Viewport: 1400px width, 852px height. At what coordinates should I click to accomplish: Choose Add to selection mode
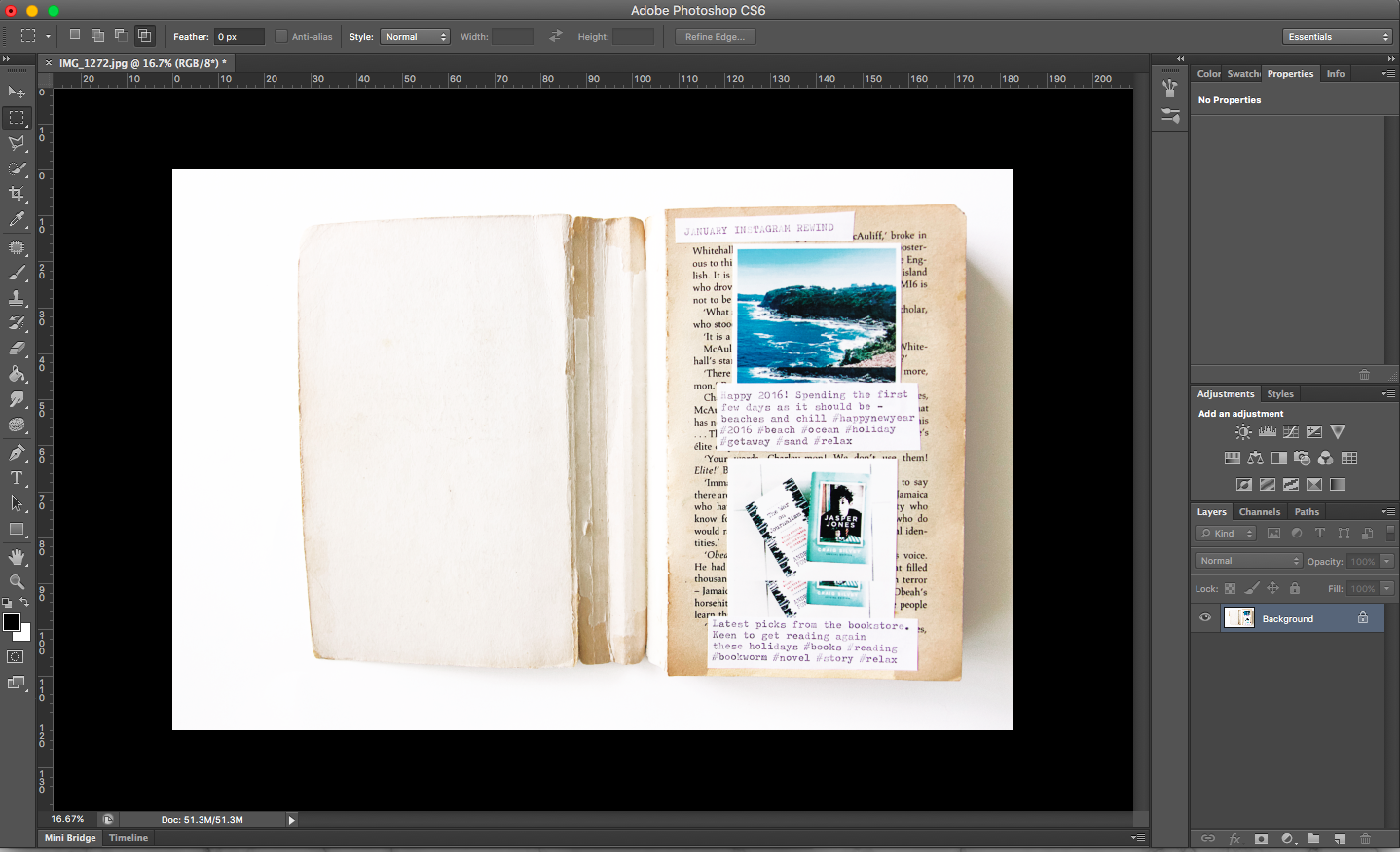click(x=97, y=36)
